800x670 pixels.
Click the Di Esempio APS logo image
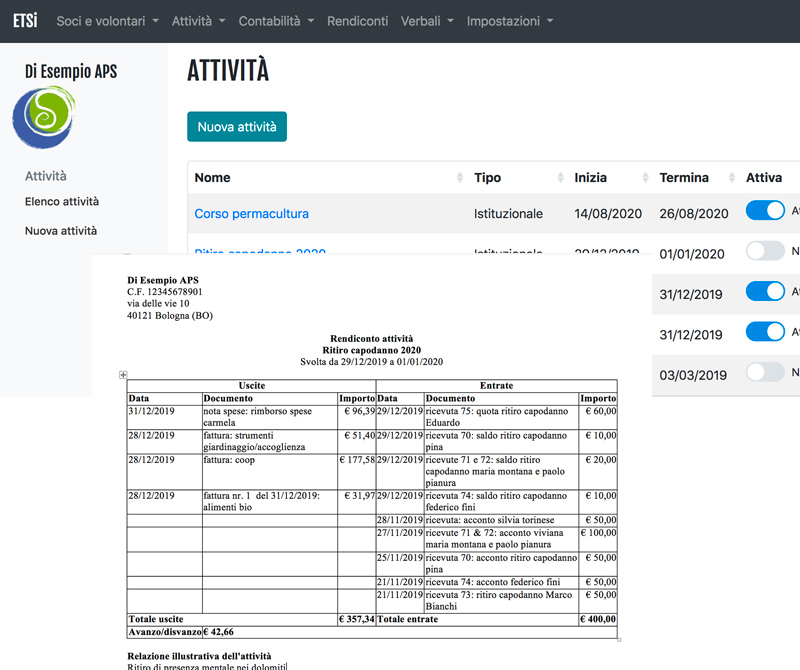44,117
